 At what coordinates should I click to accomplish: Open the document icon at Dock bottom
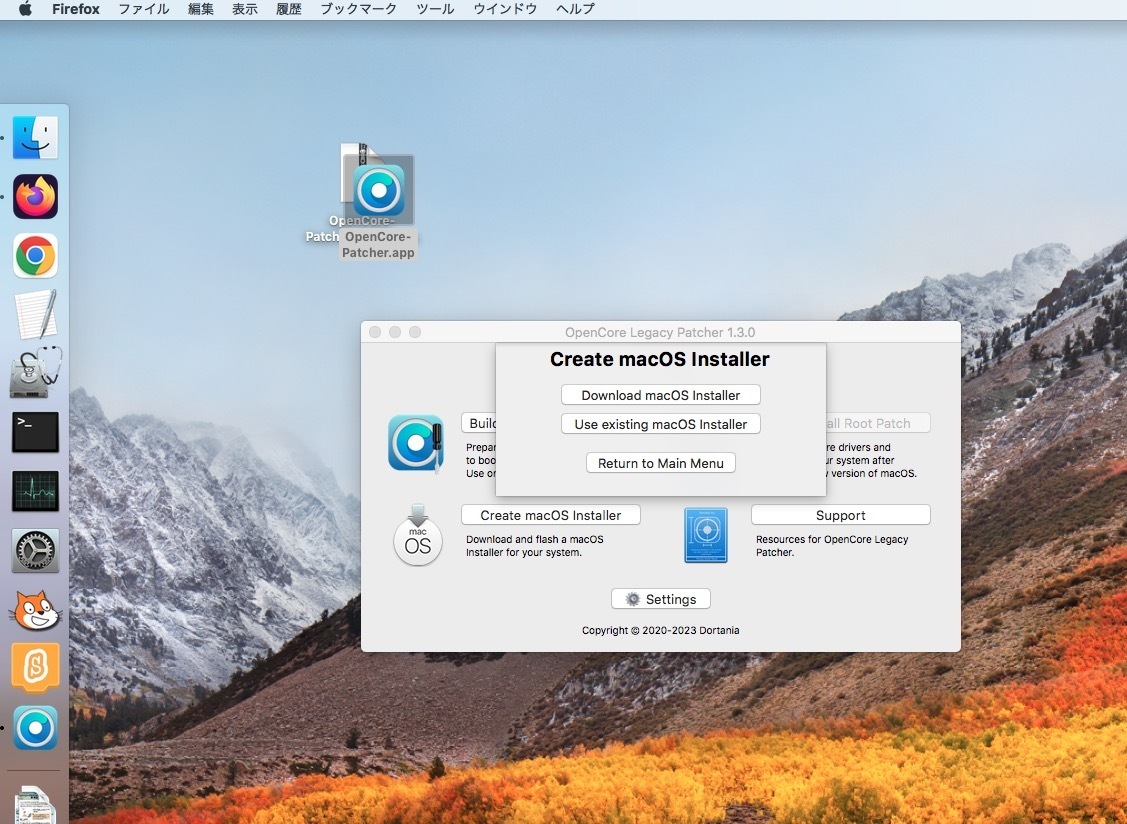click(35, 804)
